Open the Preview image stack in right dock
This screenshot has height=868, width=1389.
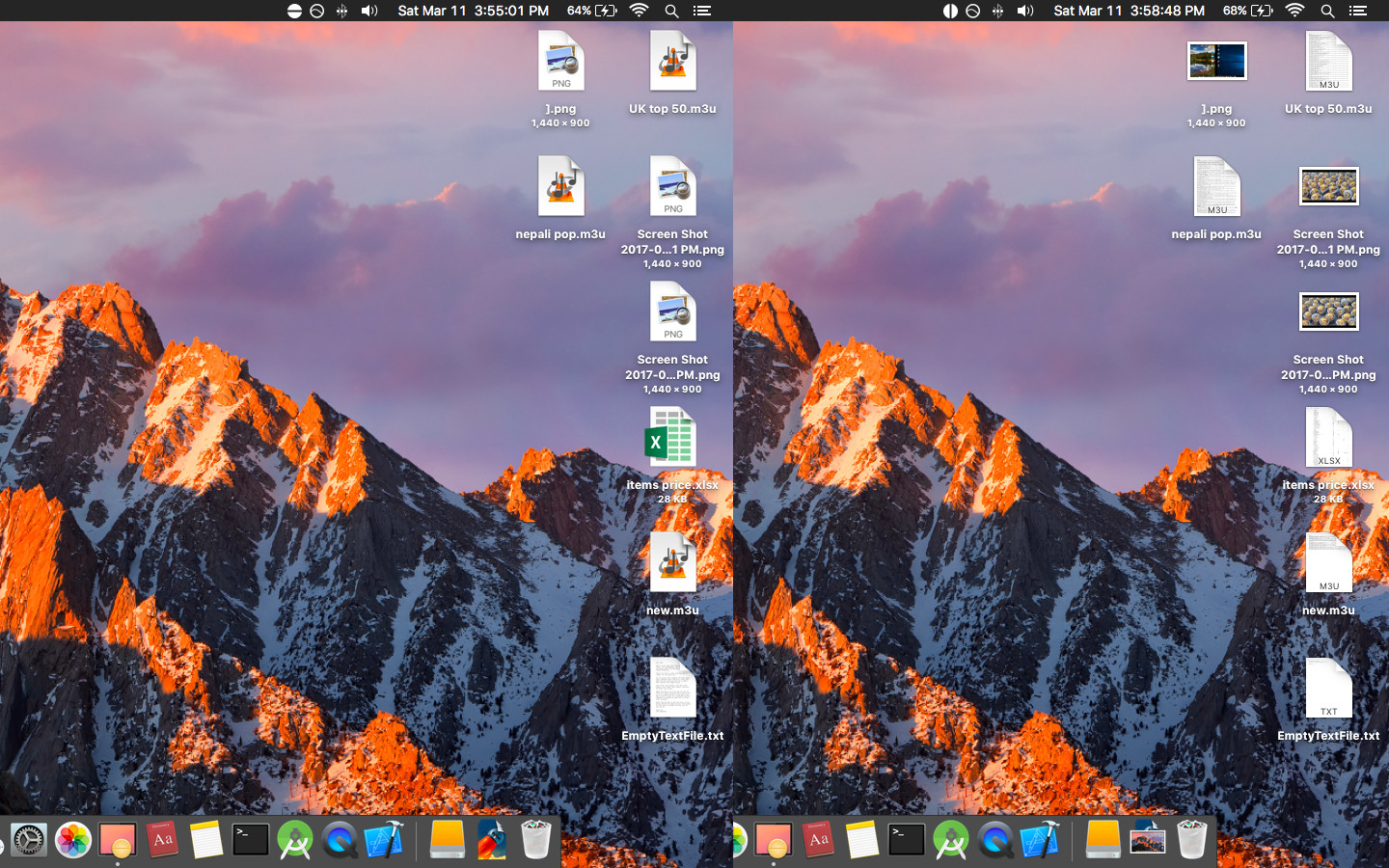pyautogui.click(x=1148, y=840)
